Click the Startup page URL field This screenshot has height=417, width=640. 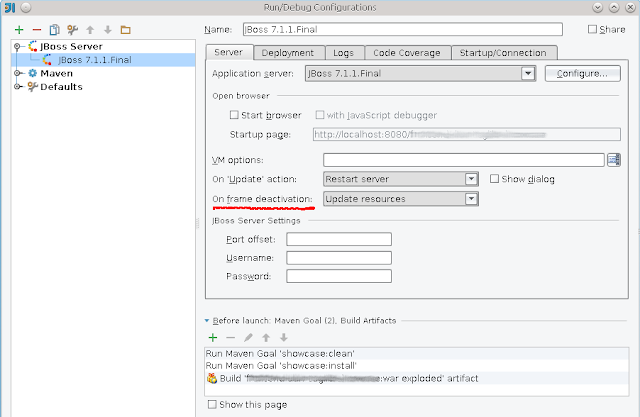467,134
